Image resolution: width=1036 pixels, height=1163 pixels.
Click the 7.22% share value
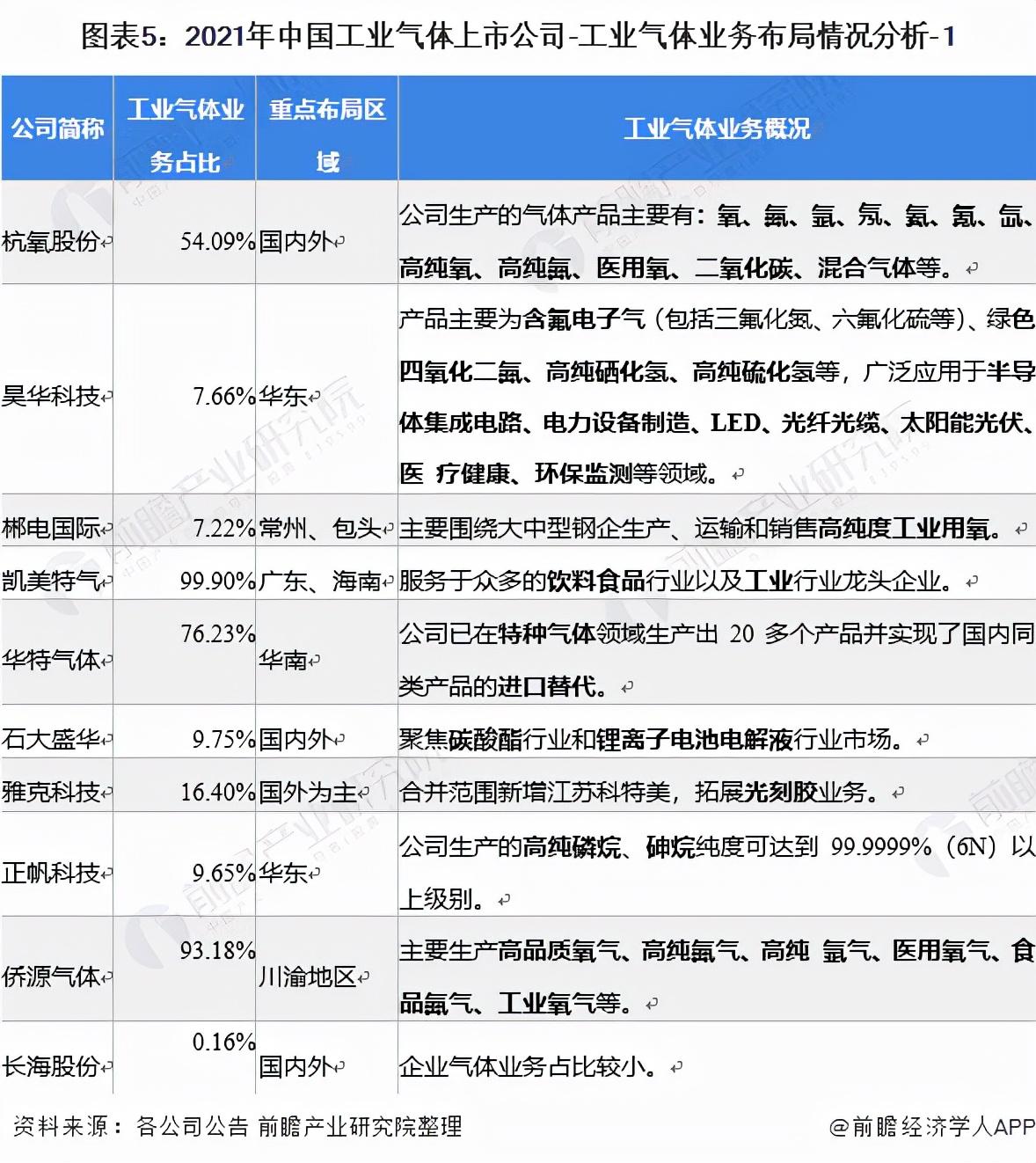[223, 528]
